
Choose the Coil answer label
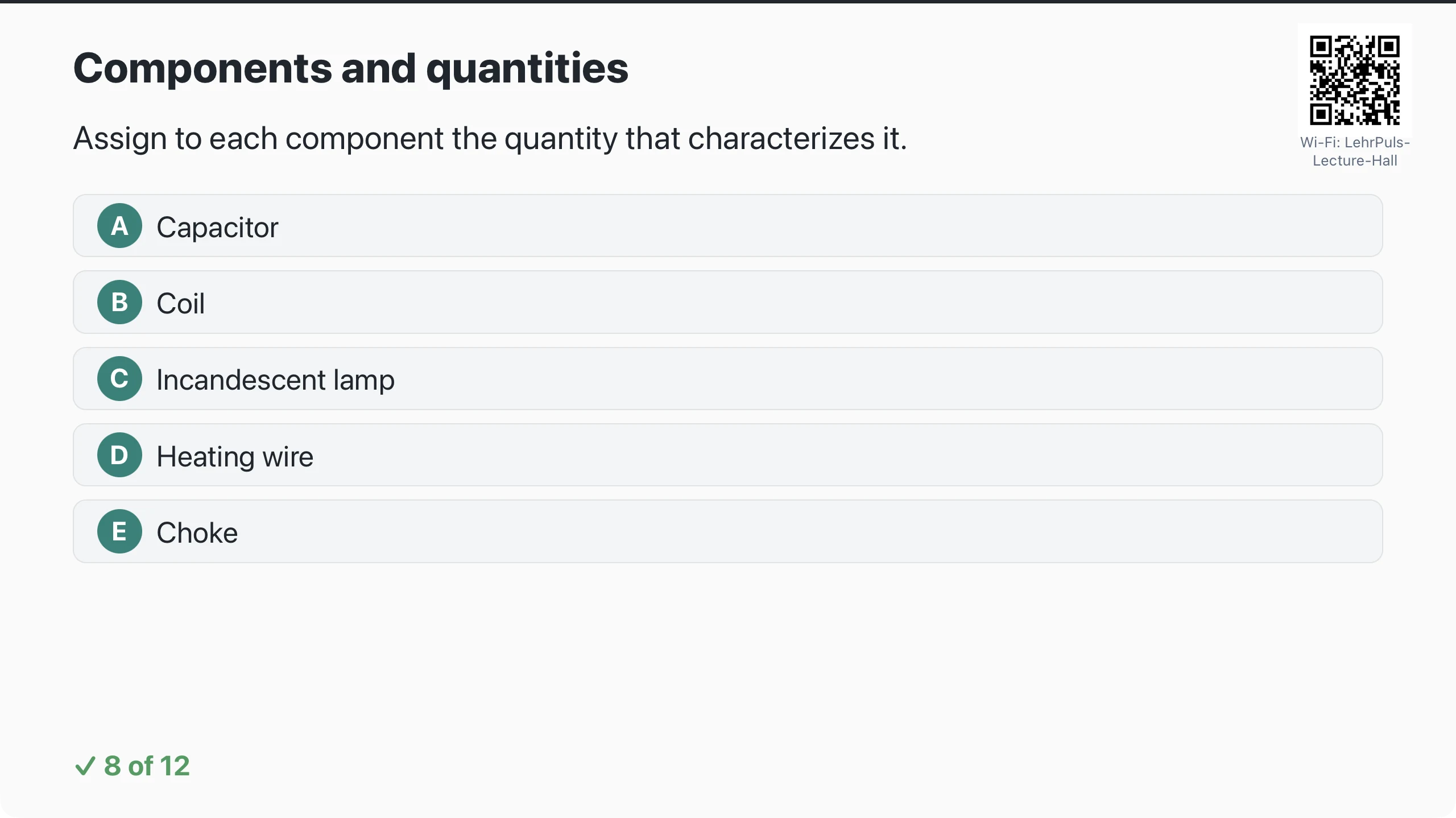point(180,303)
